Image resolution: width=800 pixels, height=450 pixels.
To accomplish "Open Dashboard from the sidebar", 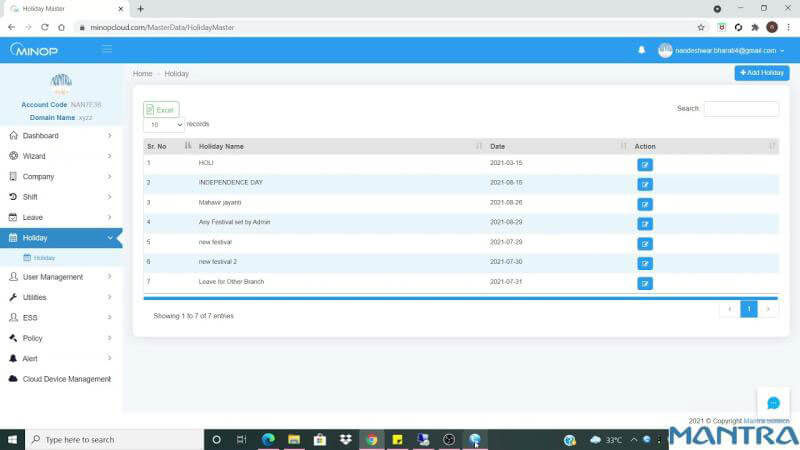I will (61, 135).
